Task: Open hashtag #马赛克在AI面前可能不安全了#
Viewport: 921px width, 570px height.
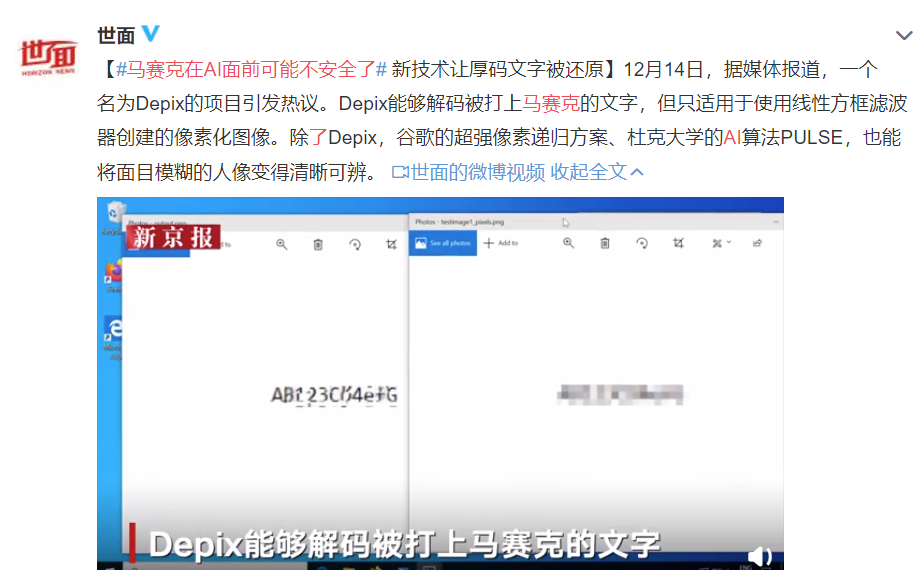Action: point(251,69)
